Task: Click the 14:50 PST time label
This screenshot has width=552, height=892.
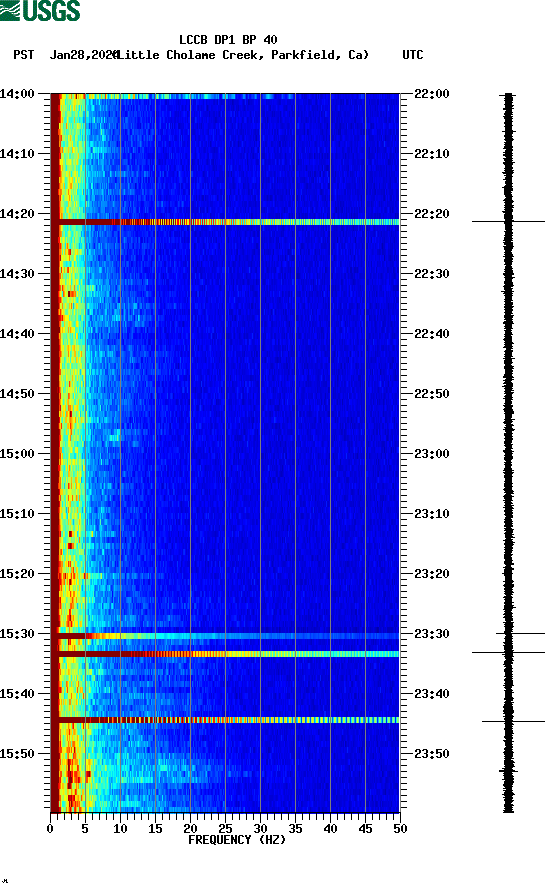Action: (17, 394)
